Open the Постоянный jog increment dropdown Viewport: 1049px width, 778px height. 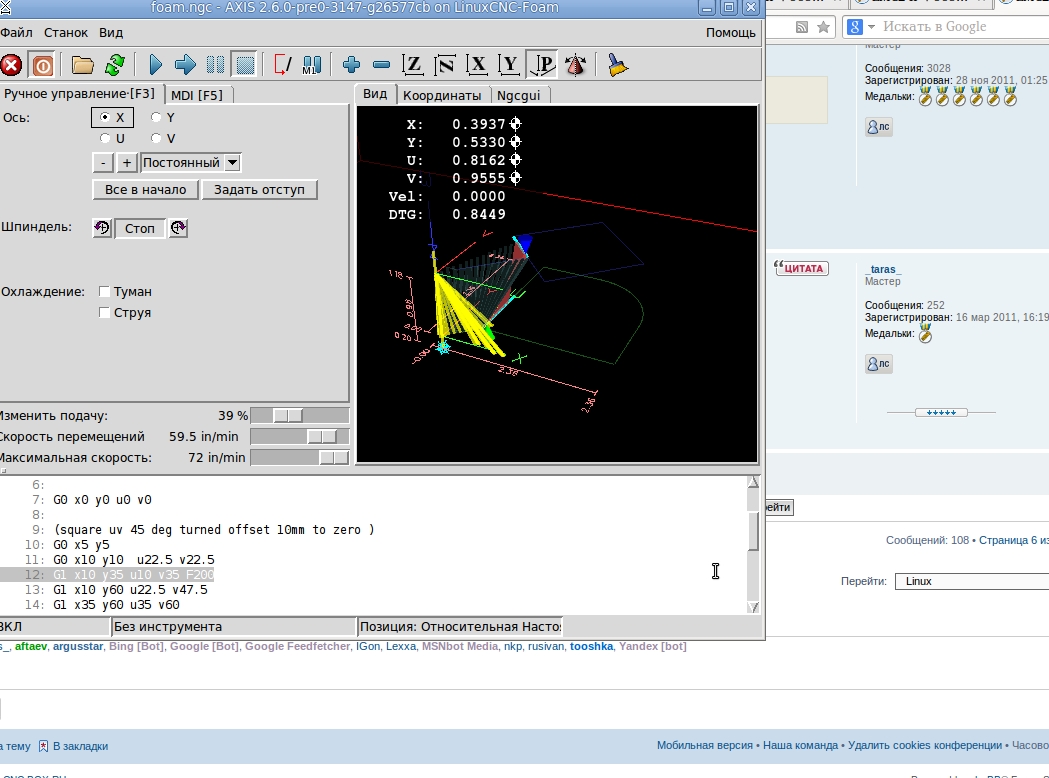191,162
